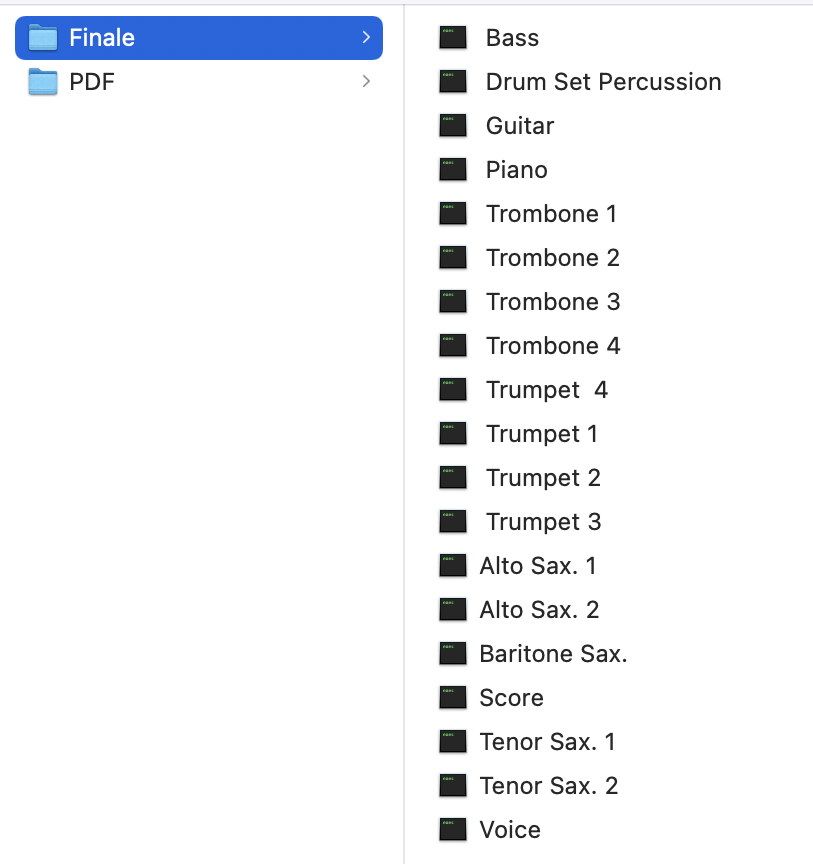Select the PDF folder name
Image resolution: width=813 pixels, height=864 pixels.
92,82
